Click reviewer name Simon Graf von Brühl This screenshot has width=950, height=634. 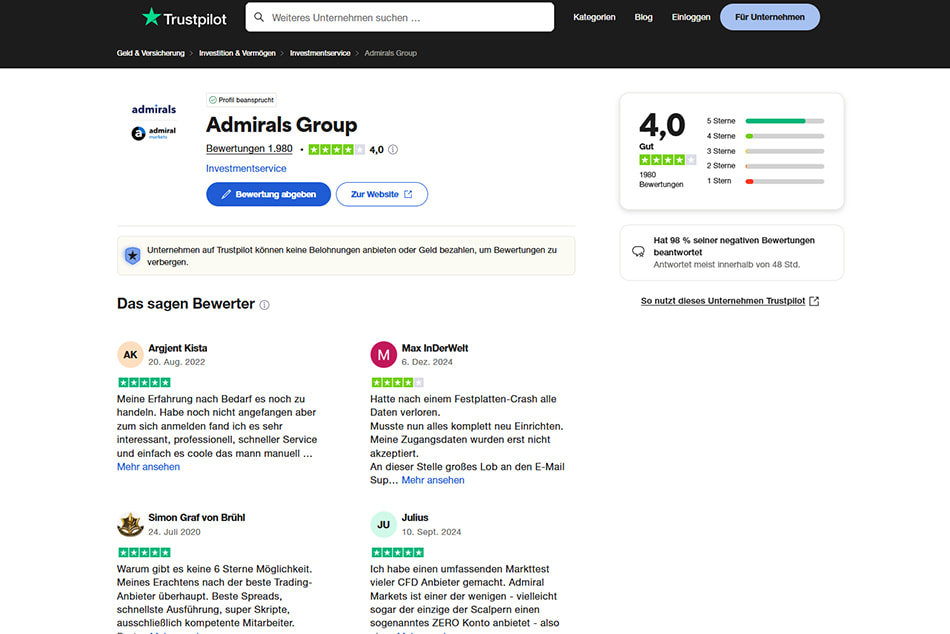point(197,518)
